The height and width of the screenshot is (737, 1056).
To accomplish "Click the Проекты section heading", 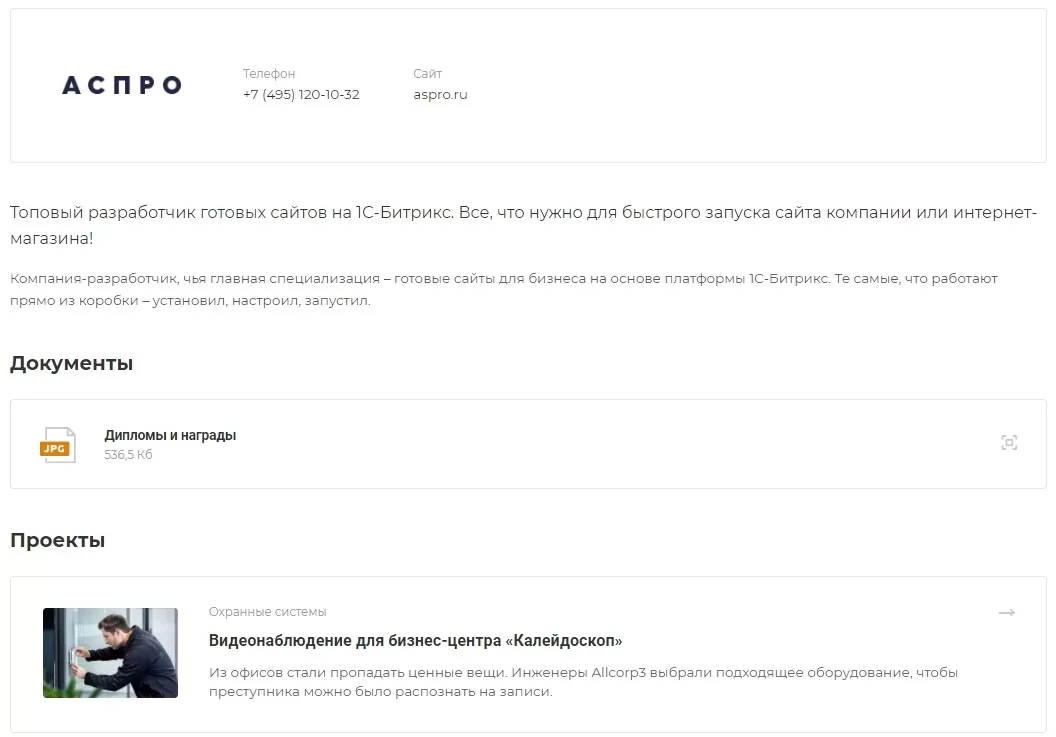I will click(58, 540).
